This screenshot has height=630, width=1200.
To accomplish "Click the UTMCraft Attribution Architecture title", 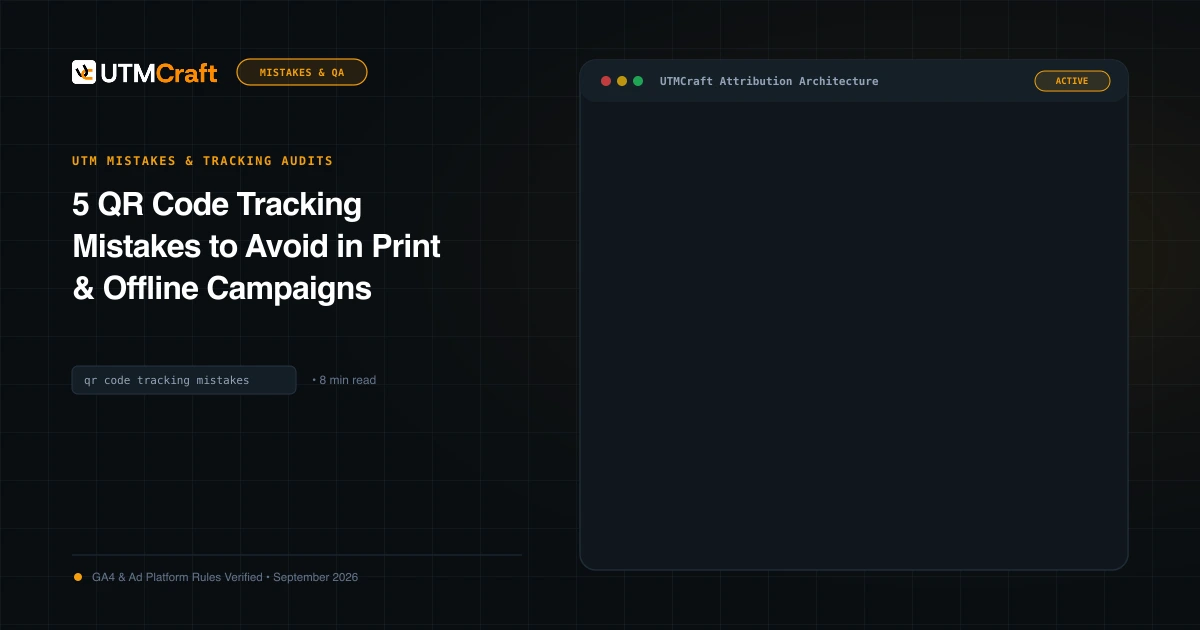I will 769,81.
